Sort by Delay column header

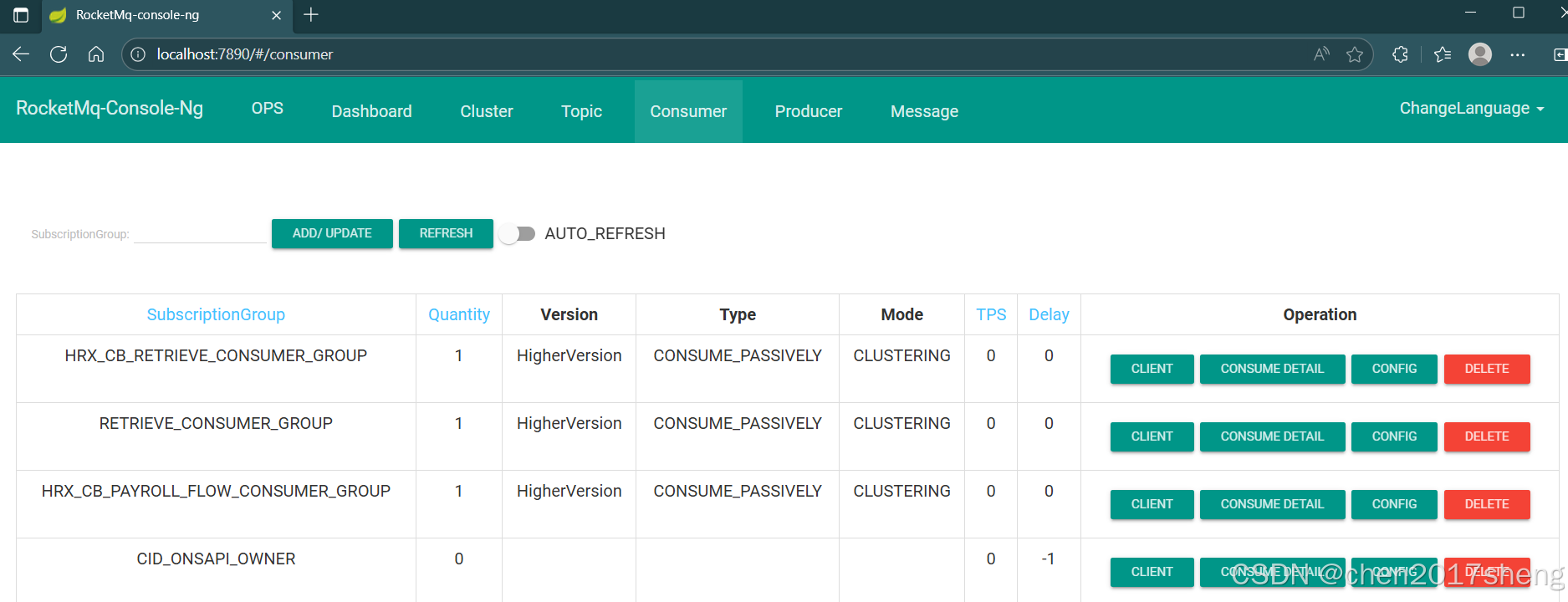click(x=1049, y=314)
